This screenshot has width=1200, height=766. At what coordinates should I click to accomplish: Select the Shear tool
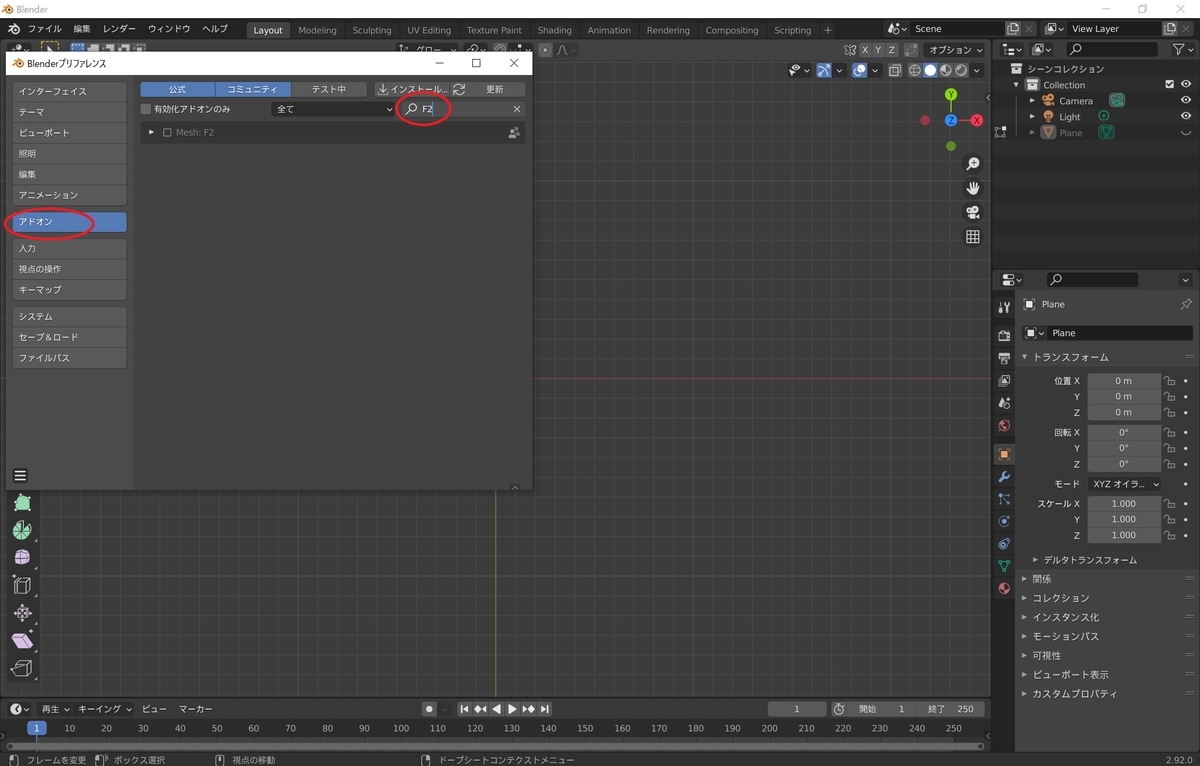(x=22, y=640)
